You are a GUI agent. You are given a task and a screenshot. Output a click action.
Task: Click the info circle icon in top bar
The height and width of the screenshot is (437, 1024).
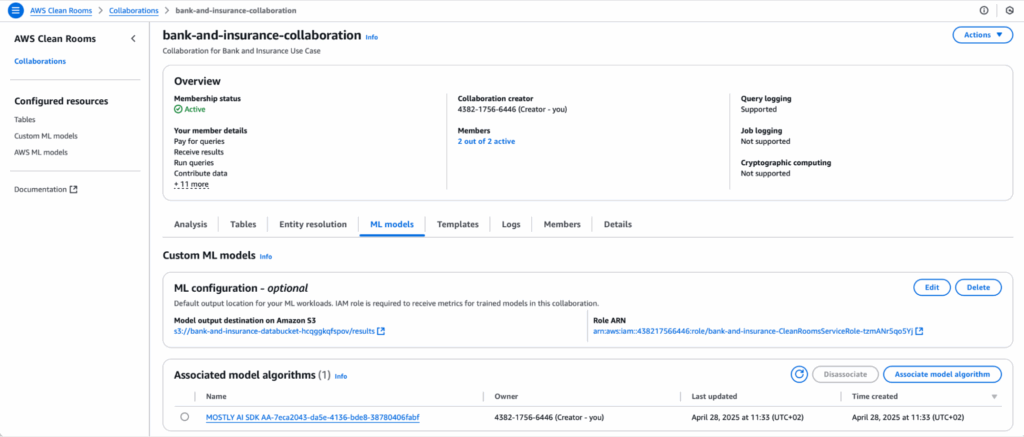pos(984,10)
